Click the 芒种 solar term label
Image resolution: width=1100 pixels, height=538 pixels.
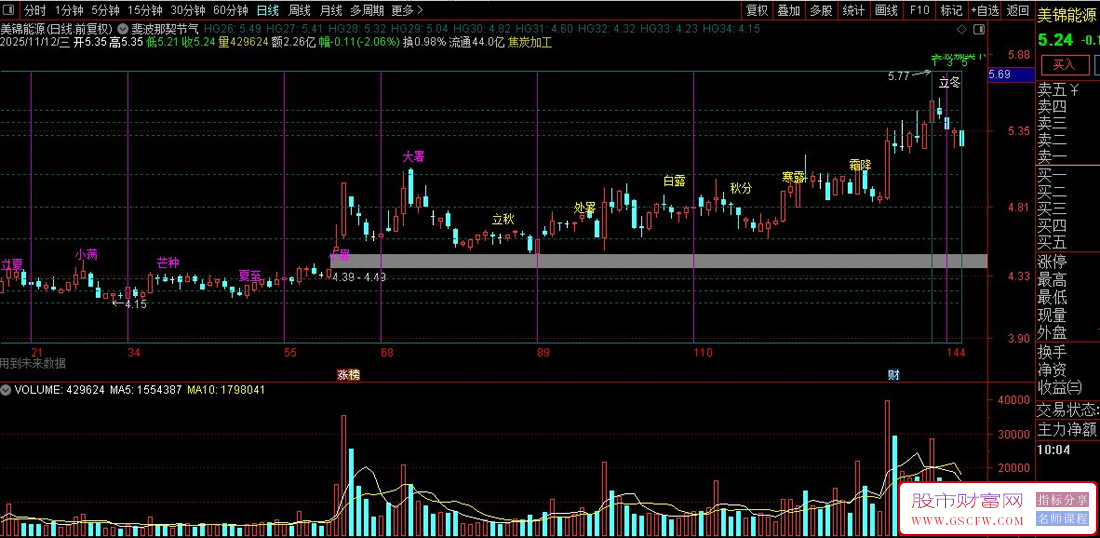168,263
